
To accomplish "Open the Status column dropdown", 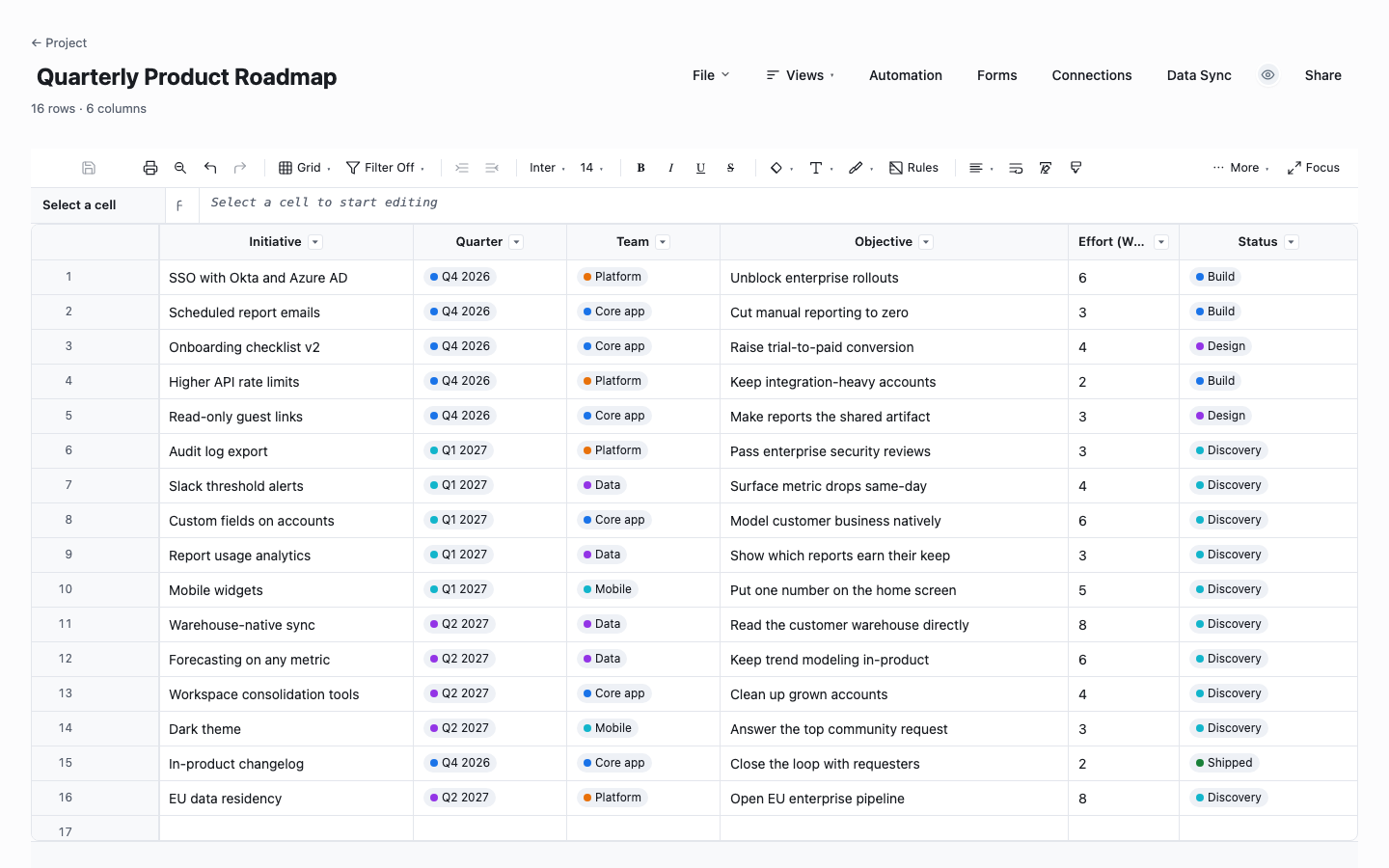I will coord(1292,242).
